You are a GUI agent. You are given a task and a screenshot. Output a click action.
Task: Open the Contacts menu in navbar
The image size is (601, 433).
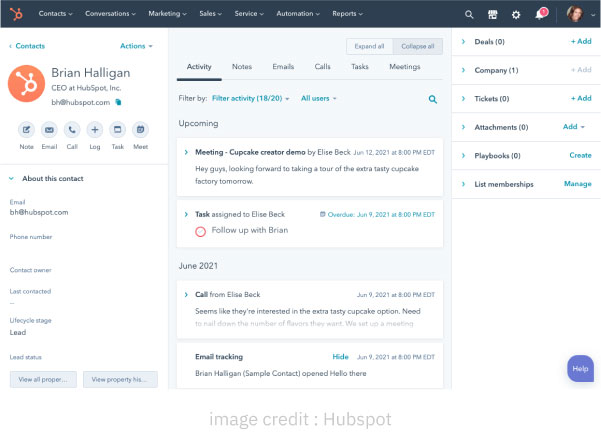55,13
